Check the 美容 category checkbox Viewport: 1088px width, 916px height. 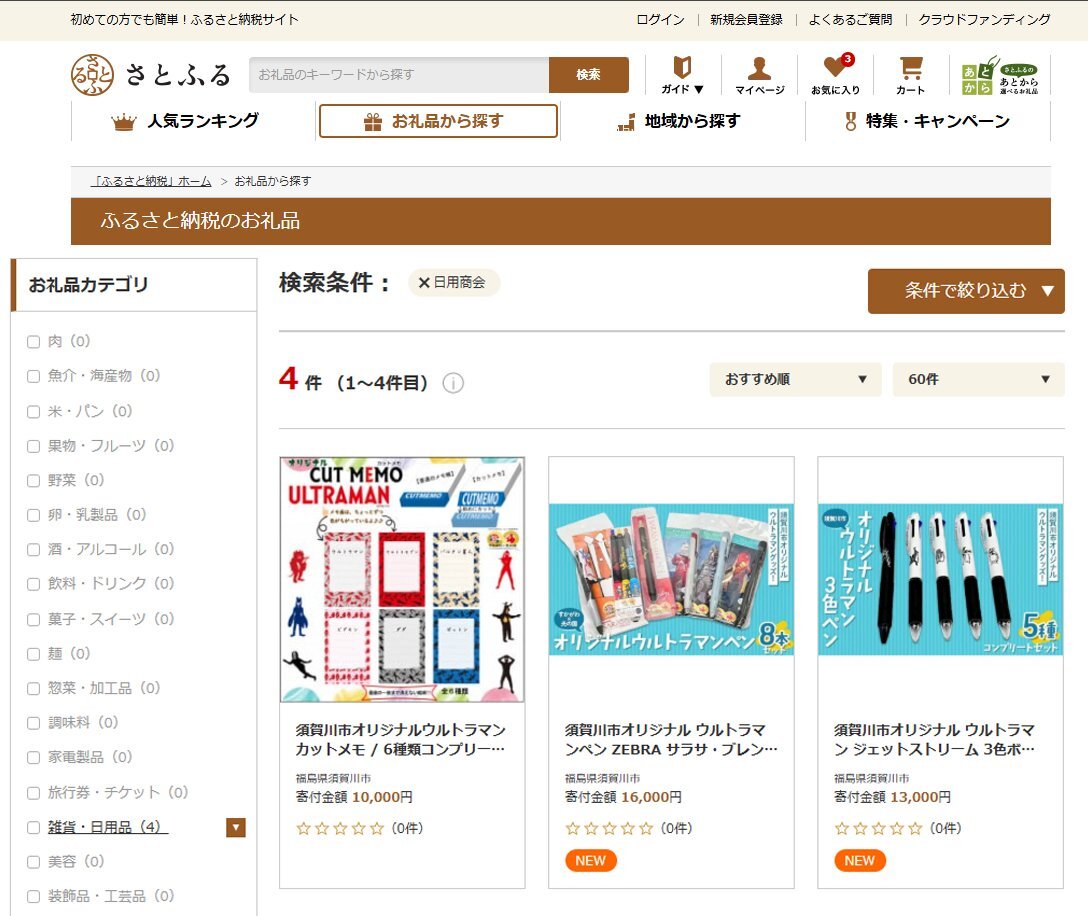pos(33,862)
